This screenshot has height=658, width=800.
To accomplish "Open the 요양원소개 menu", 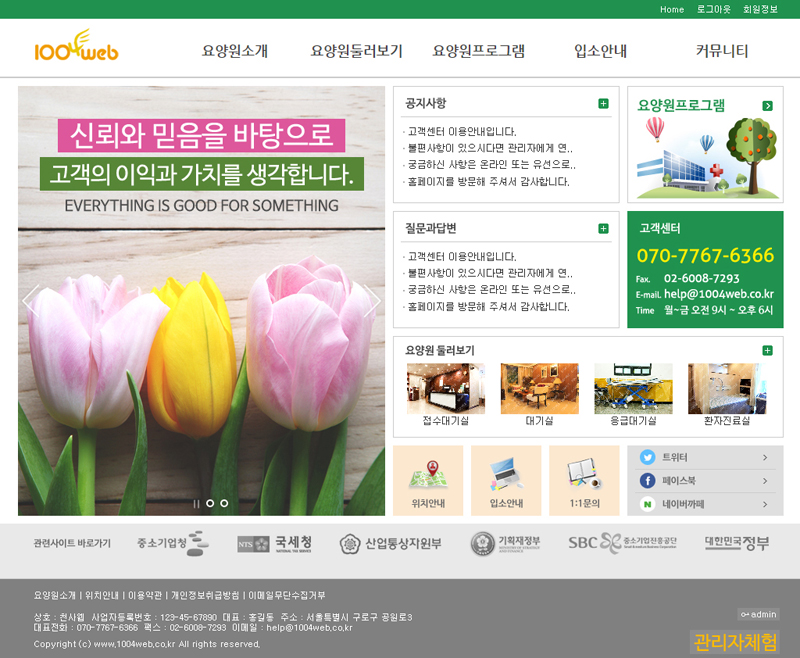I will (x=235, y=51).
